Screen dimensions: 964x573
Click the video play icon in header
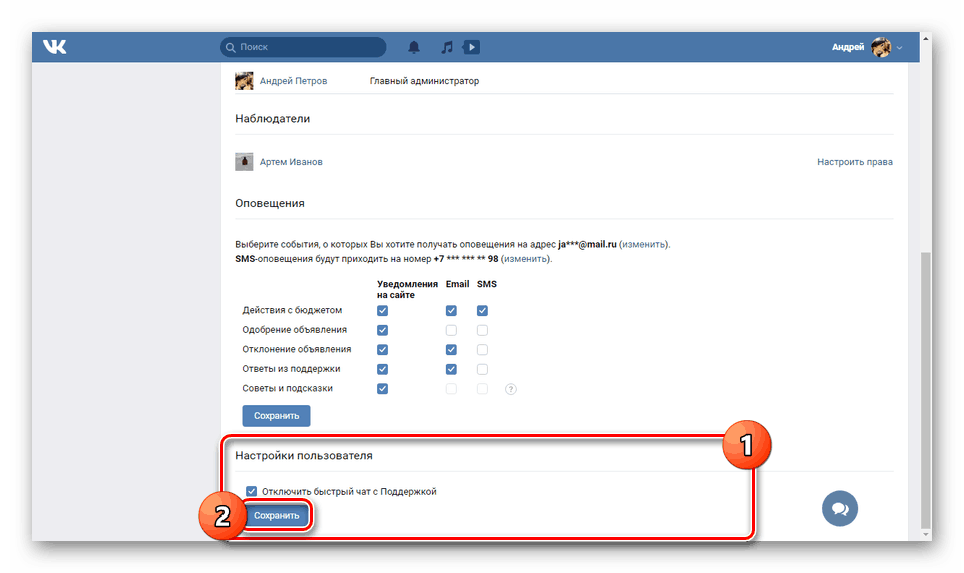[x=472, y=47]
